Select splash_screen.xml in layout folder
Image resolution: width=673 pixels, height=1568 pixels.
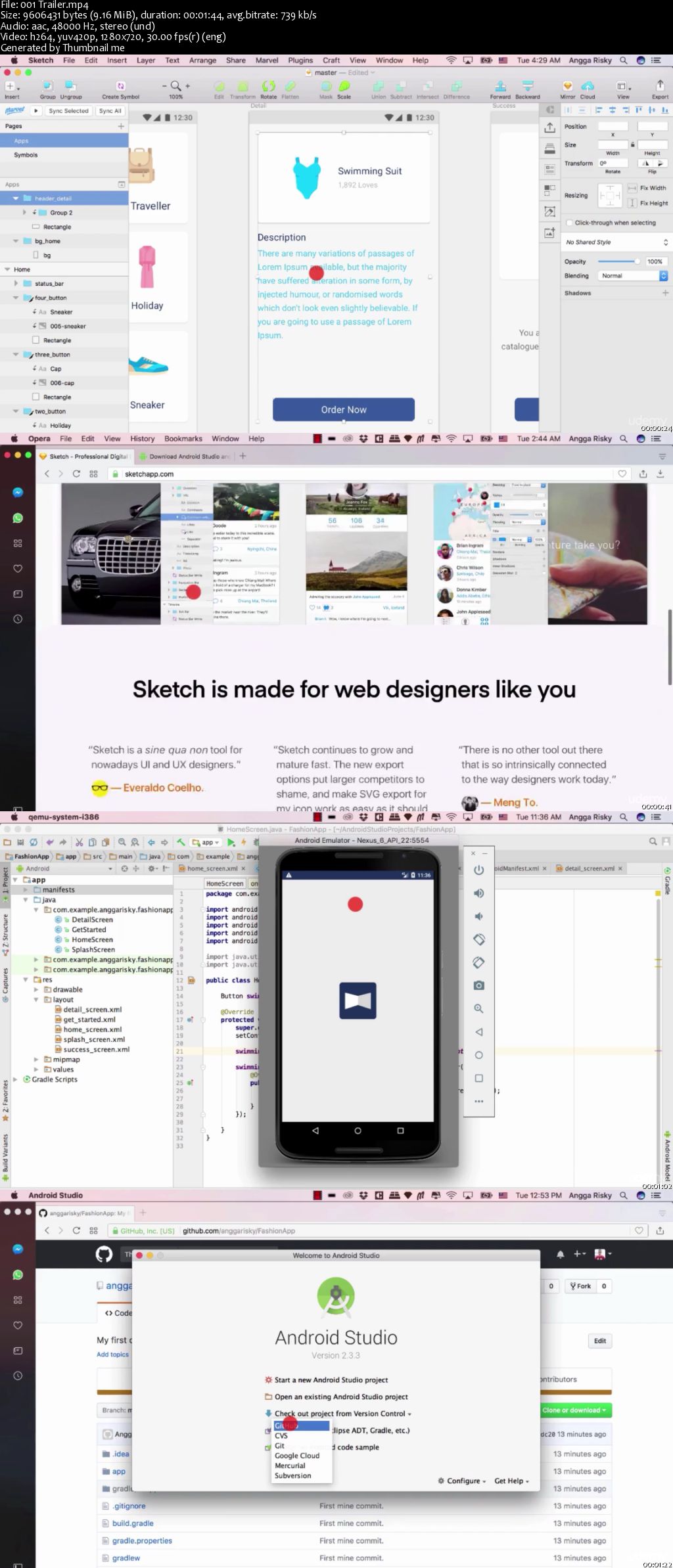(x=94, y=1039)
